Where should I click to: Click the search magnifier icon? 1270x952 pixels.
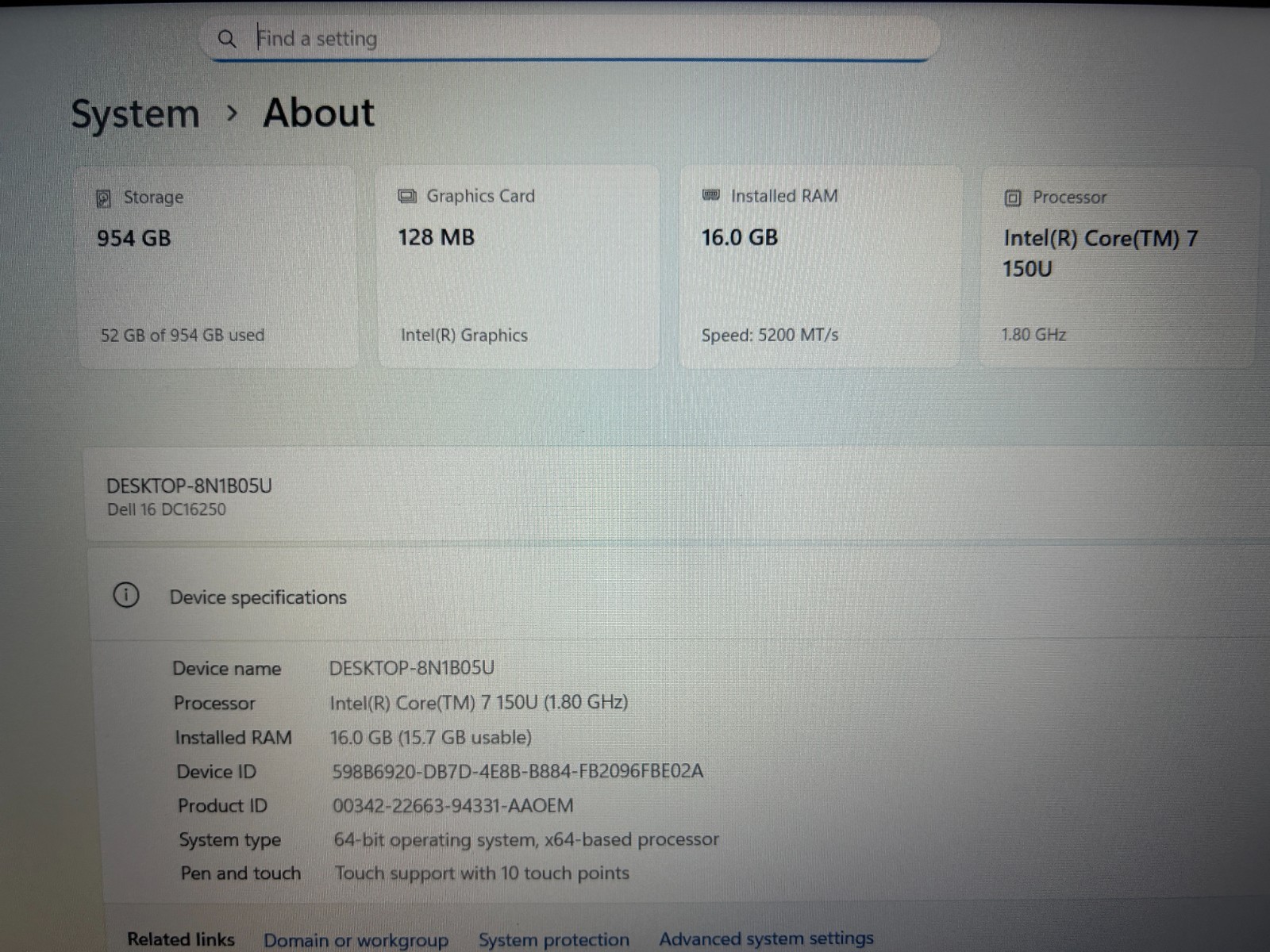coord(227,38)
